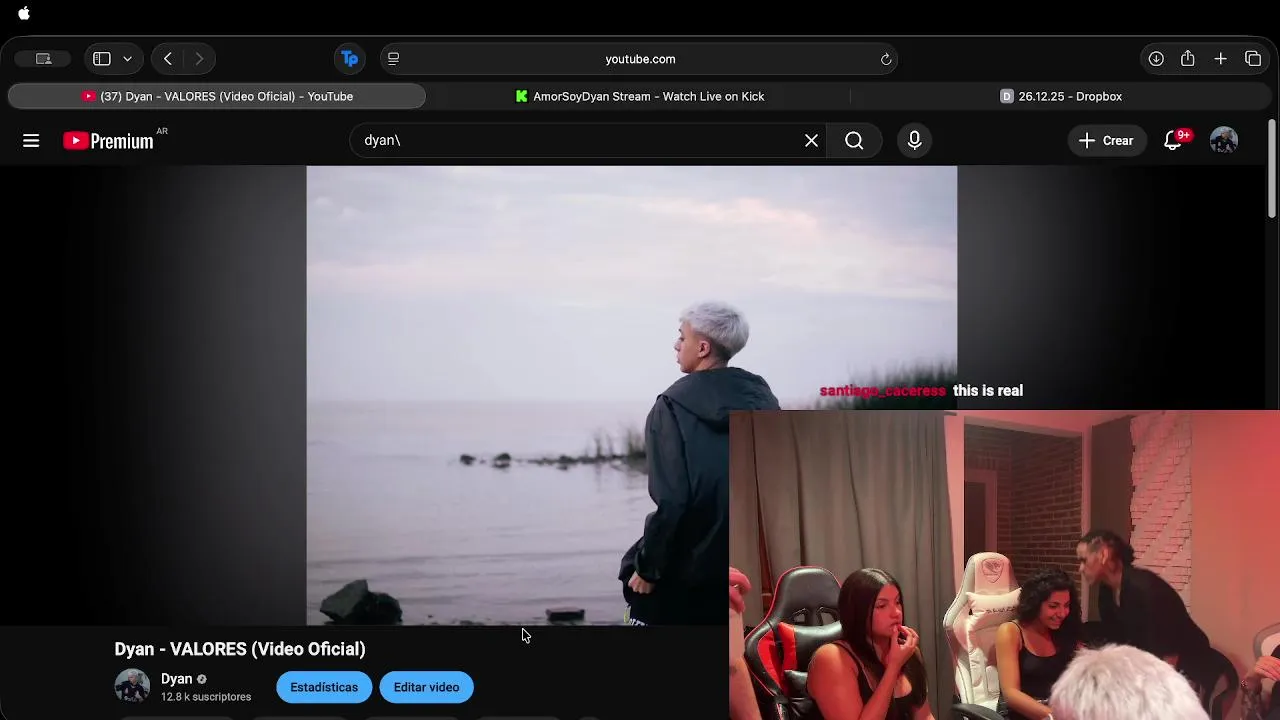Open Estadísticas for the video
Screen dimensions: 1280x720
tap(324, 687)
